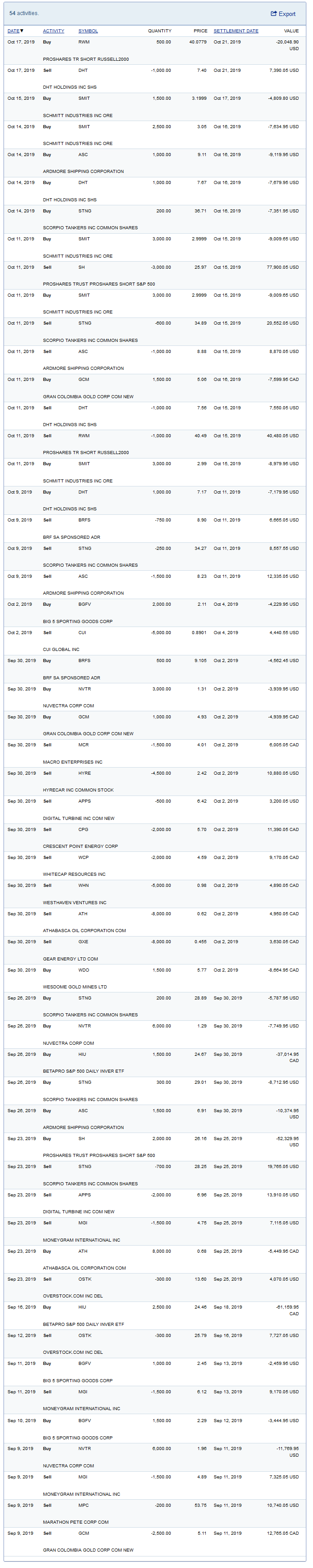The image size is (313, 1568).
Task: Sort by the SETTLEMENT DATE column header
Action: [x=236, y=31]
